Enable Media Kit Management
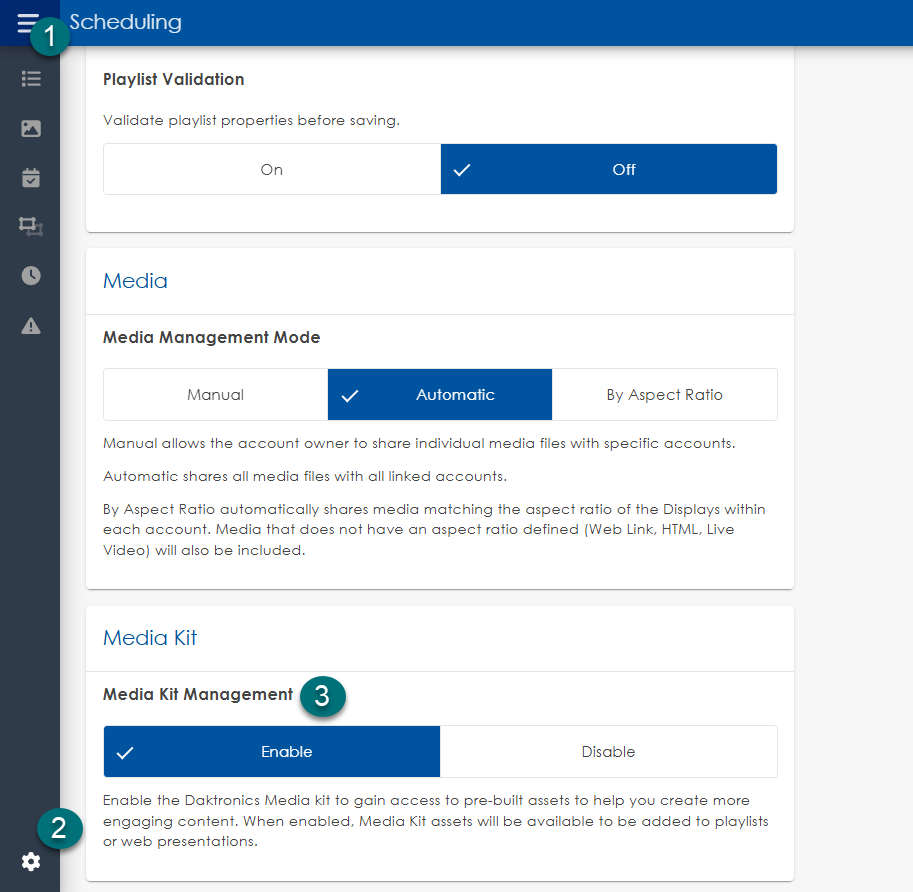 (x=272, y=751)
